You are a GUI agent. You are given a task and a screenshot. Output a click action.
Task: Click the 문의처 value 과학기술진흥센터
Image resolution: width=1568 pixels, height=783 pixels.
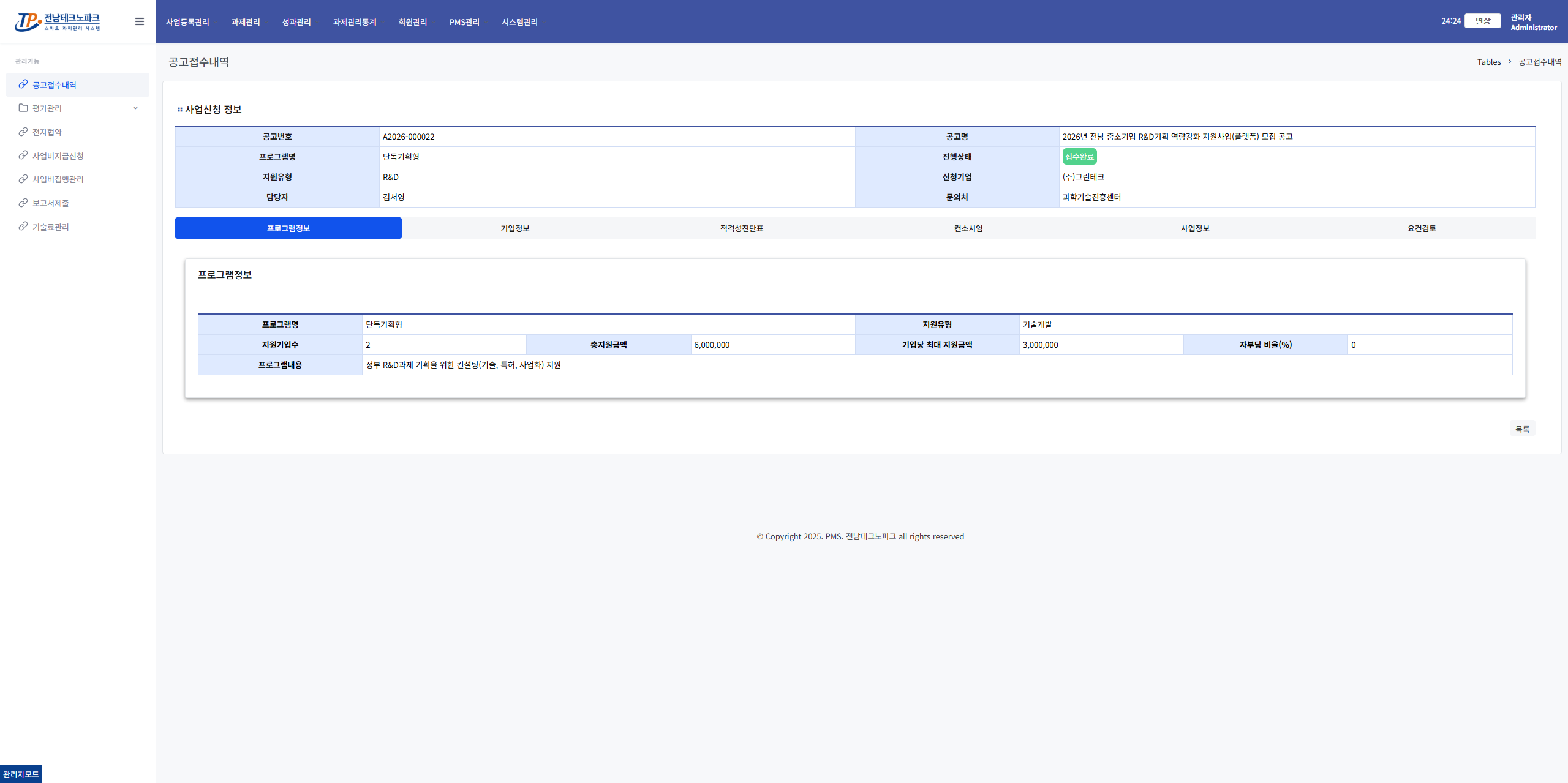tap(1092, 197)
